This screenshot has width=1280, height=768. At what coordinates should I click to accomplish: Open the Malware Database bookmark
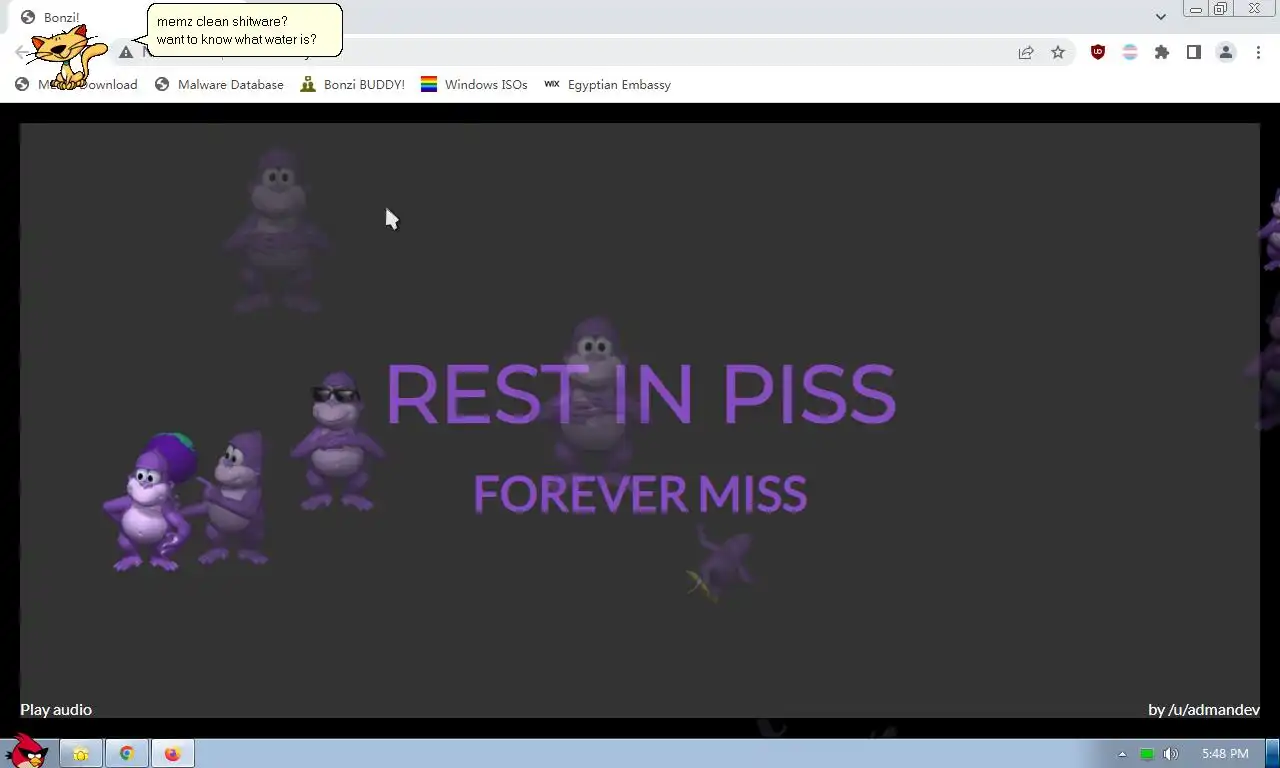point(219,85)
